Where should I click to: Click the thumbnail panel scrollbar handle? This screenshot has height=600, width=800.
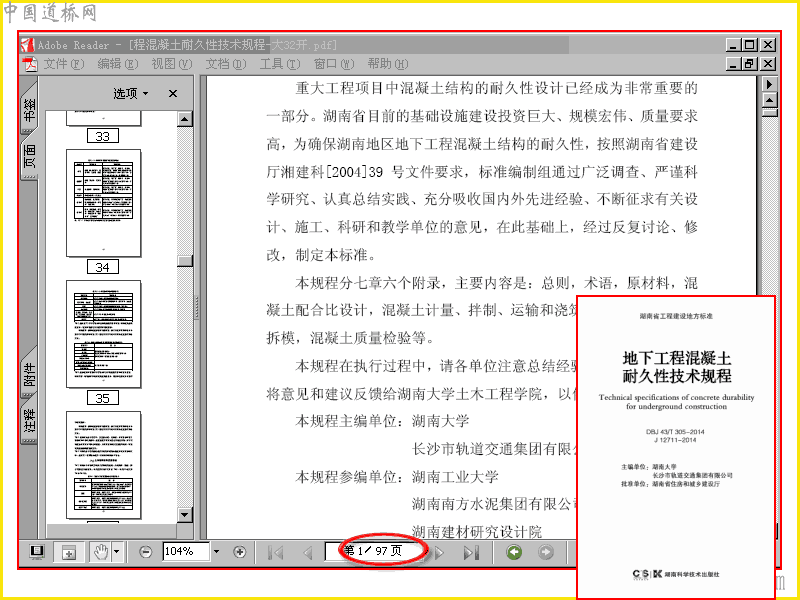tap(185, 260)
